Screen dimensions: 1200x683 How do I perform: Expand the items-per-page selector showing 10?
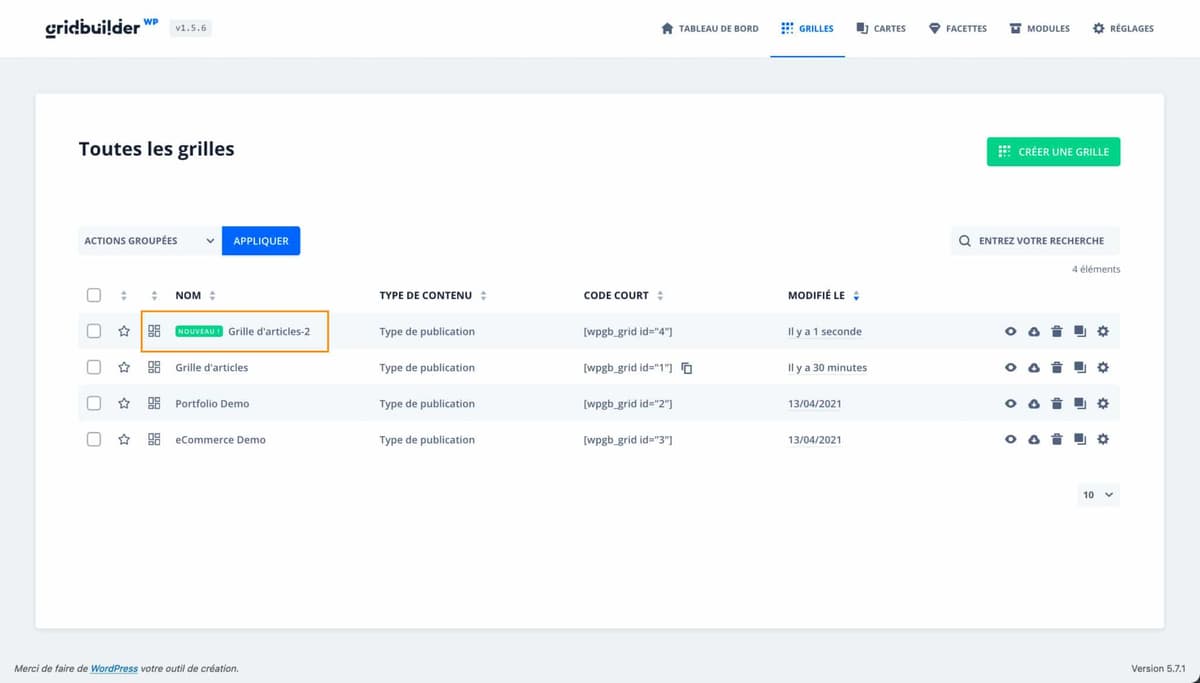(1097, 495)
